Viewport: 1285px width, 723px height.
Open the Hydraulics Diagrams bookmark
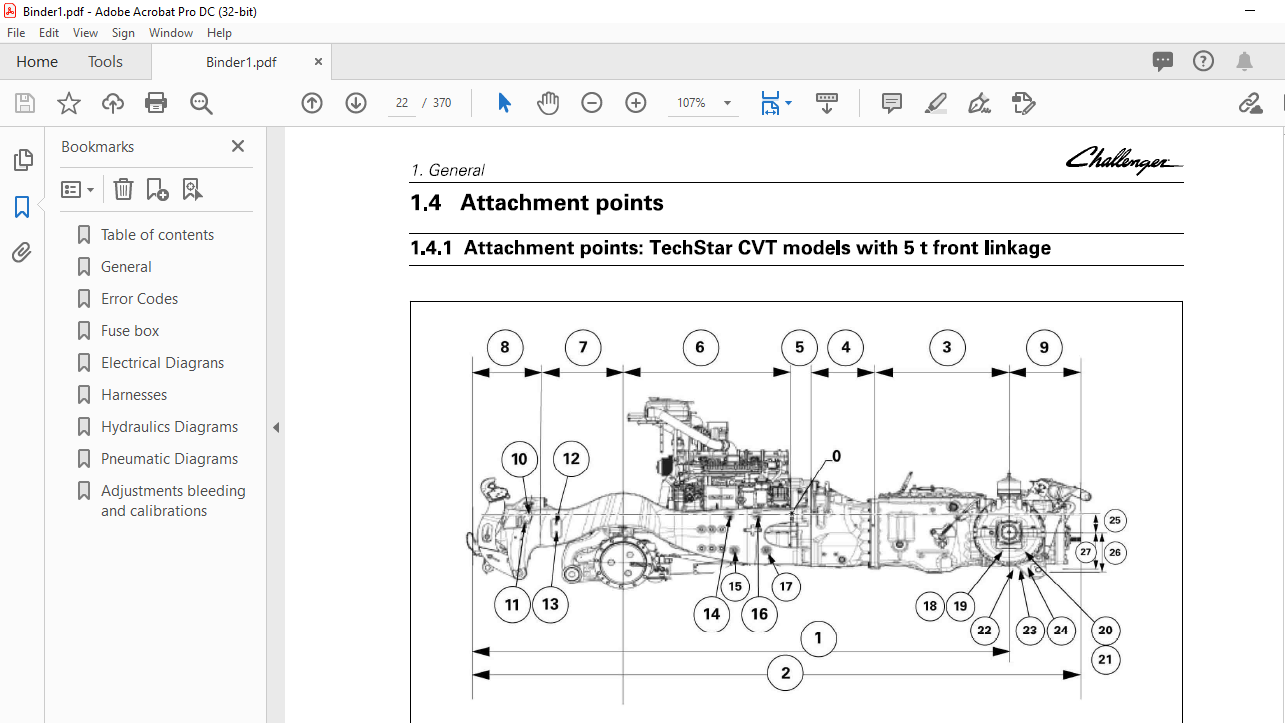click(x=169, y=427)
